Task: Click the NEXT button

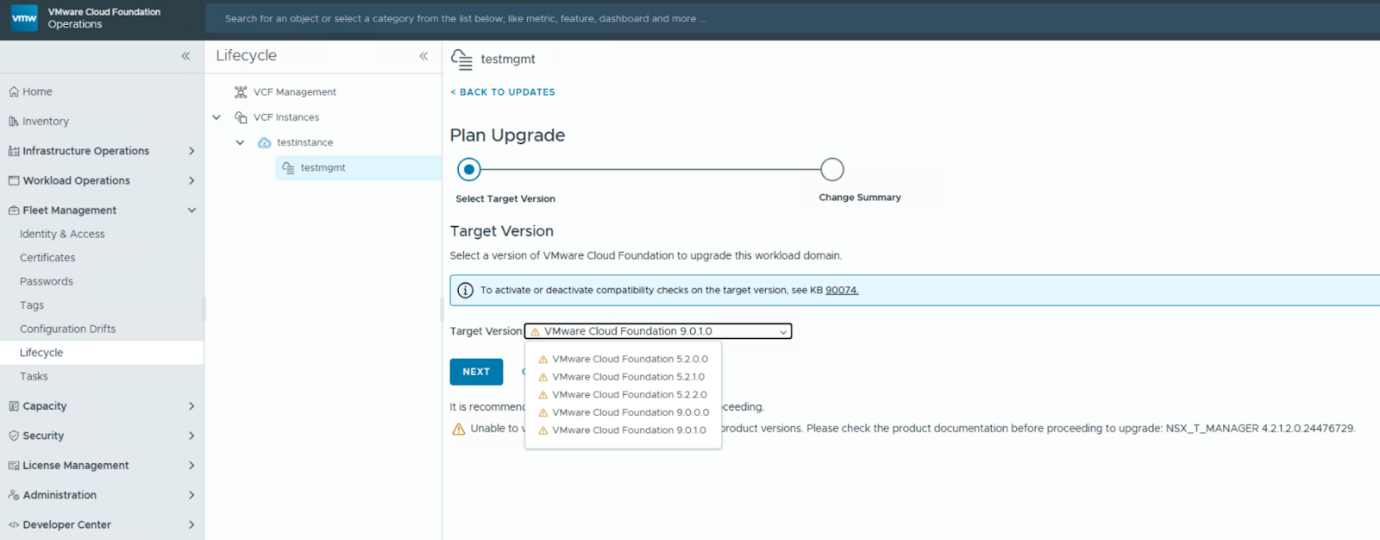Action: point(476,371)
